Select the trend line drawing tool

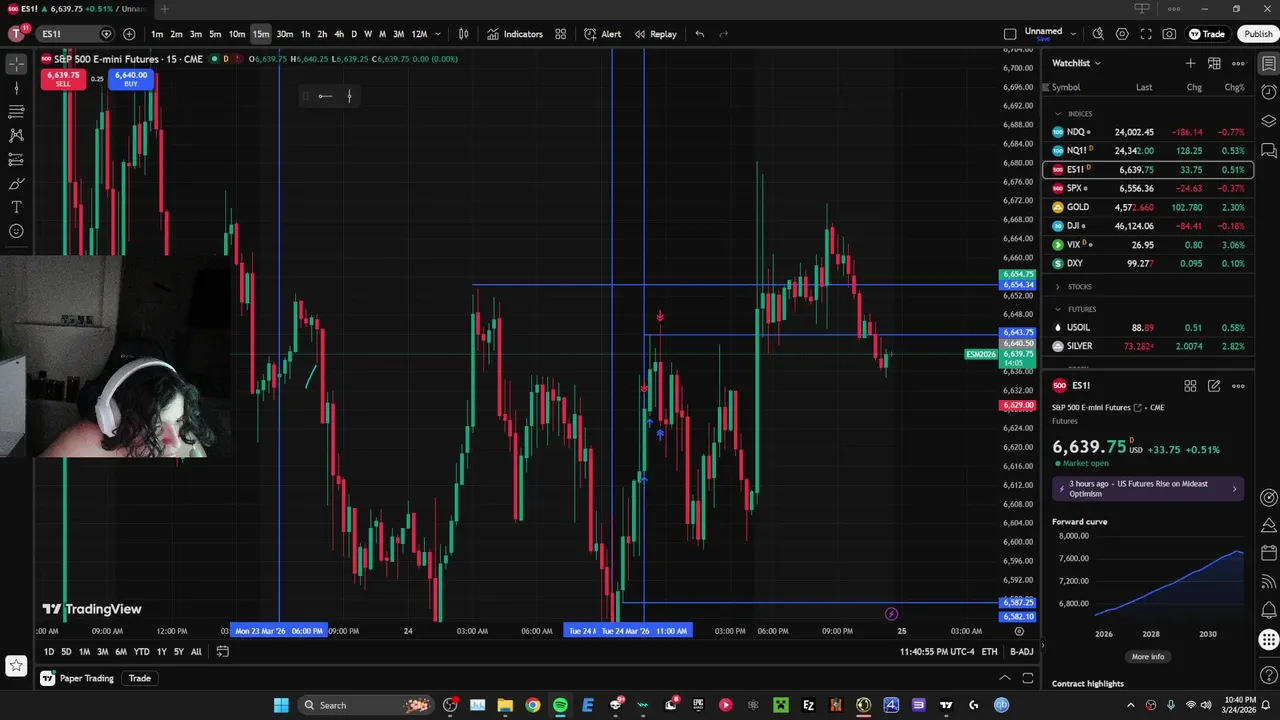(x=16, y=88)
